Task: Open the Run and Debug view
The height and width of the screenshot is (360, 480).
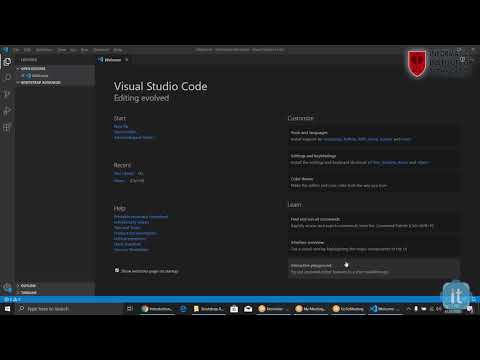Action: (7, 110)
